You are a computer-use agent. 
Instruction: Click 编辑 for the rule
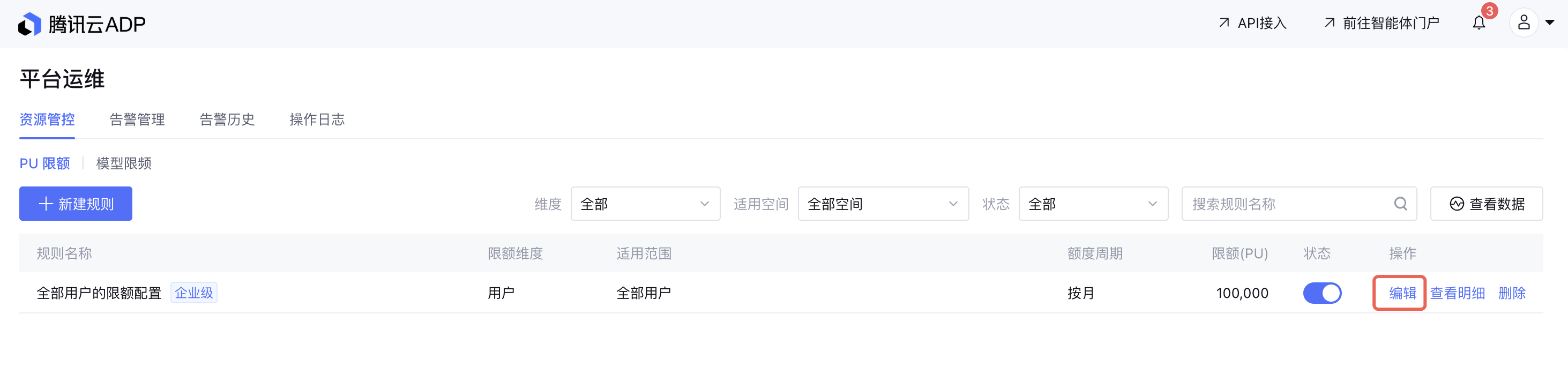[1402, 294]
